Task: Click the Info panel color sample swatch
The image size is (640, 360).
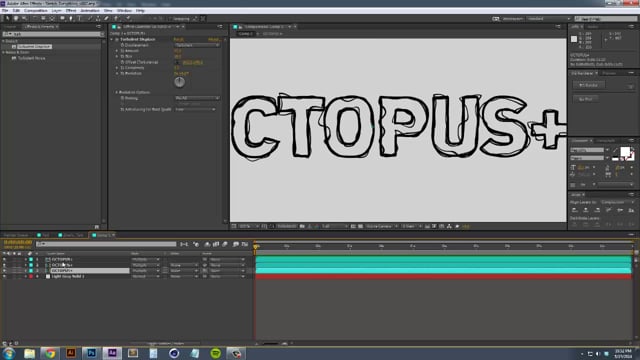Action: coord(574,39)
